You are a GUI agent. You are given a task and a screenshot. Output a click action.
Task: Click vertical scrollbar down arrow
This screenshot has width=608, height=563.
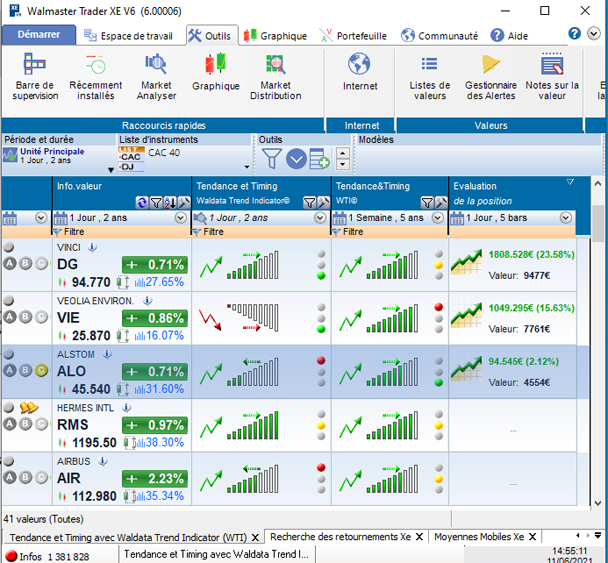598,503
